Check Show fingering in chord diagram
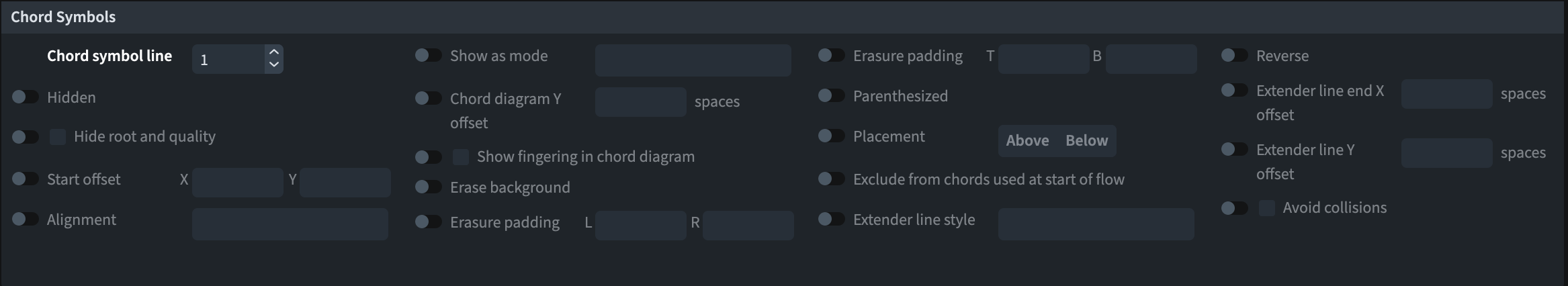 [x=461, y=157]
